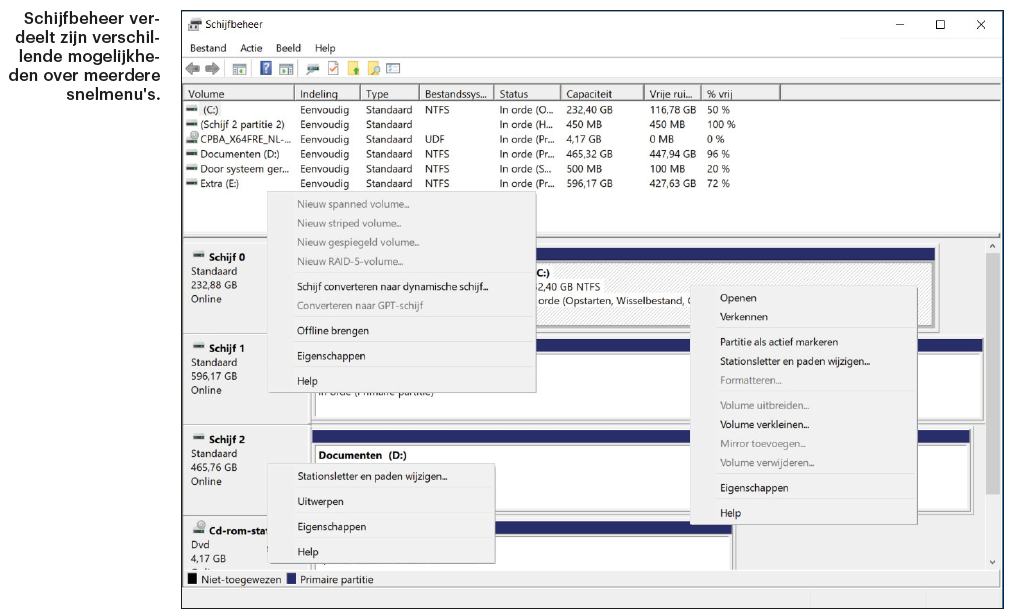Open the Actie menu
Viewport: 1013px width, 616px height.
tap(250, 47)
